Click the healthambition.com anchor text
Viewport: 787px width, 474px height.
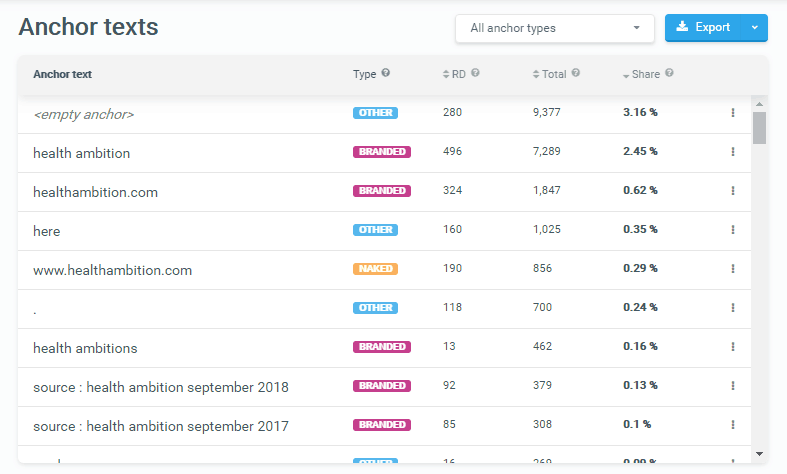point(95,192)
